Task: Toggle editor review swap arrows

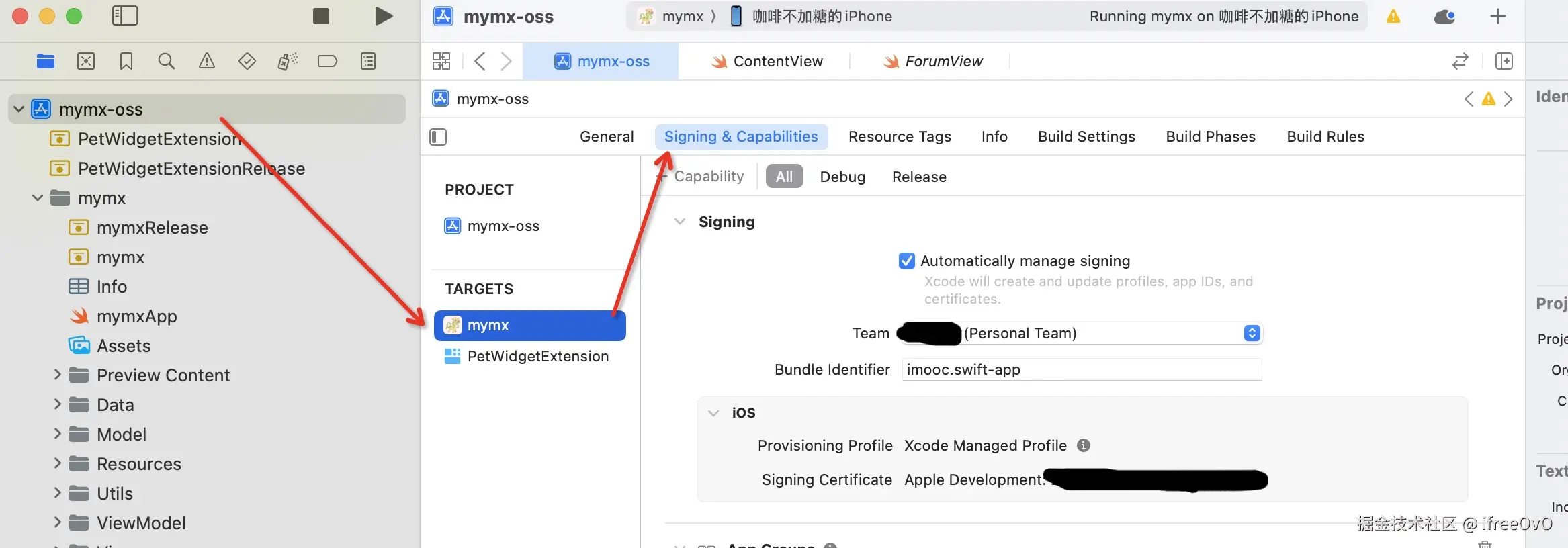Action: 1461,62
